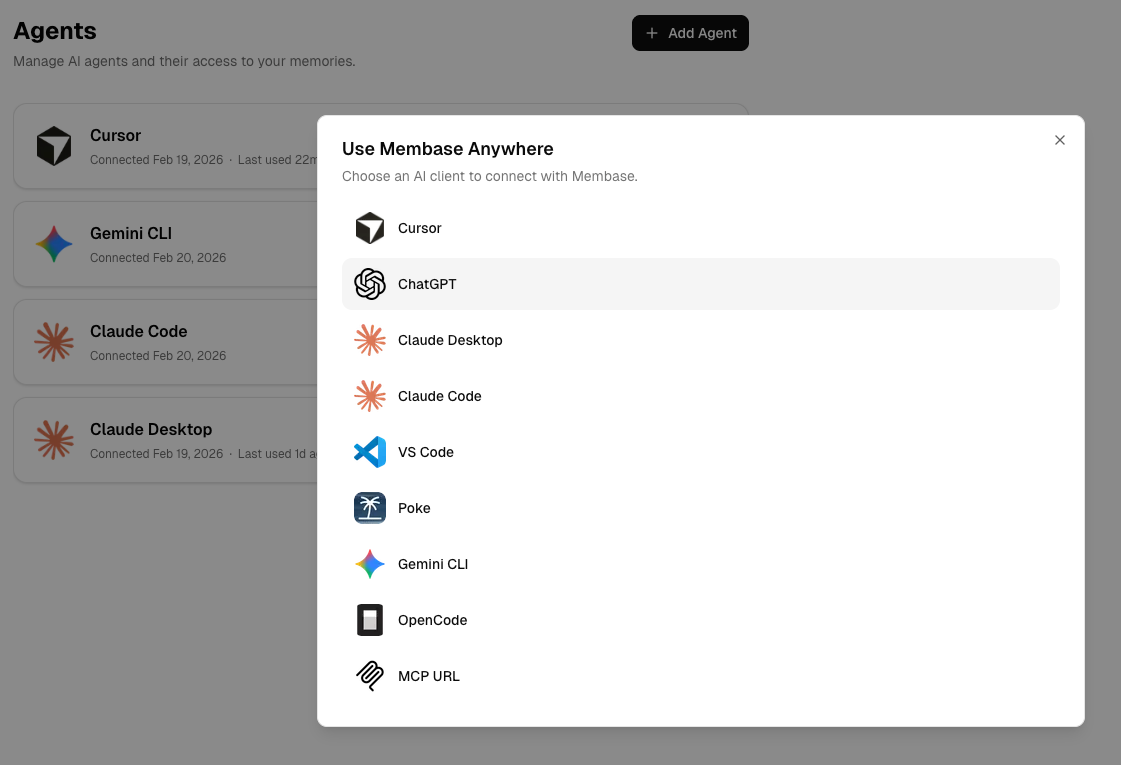Click the ChatGPT knot logo icon
The width and height of the screenshot is (1121, 765).
point(370,284)
